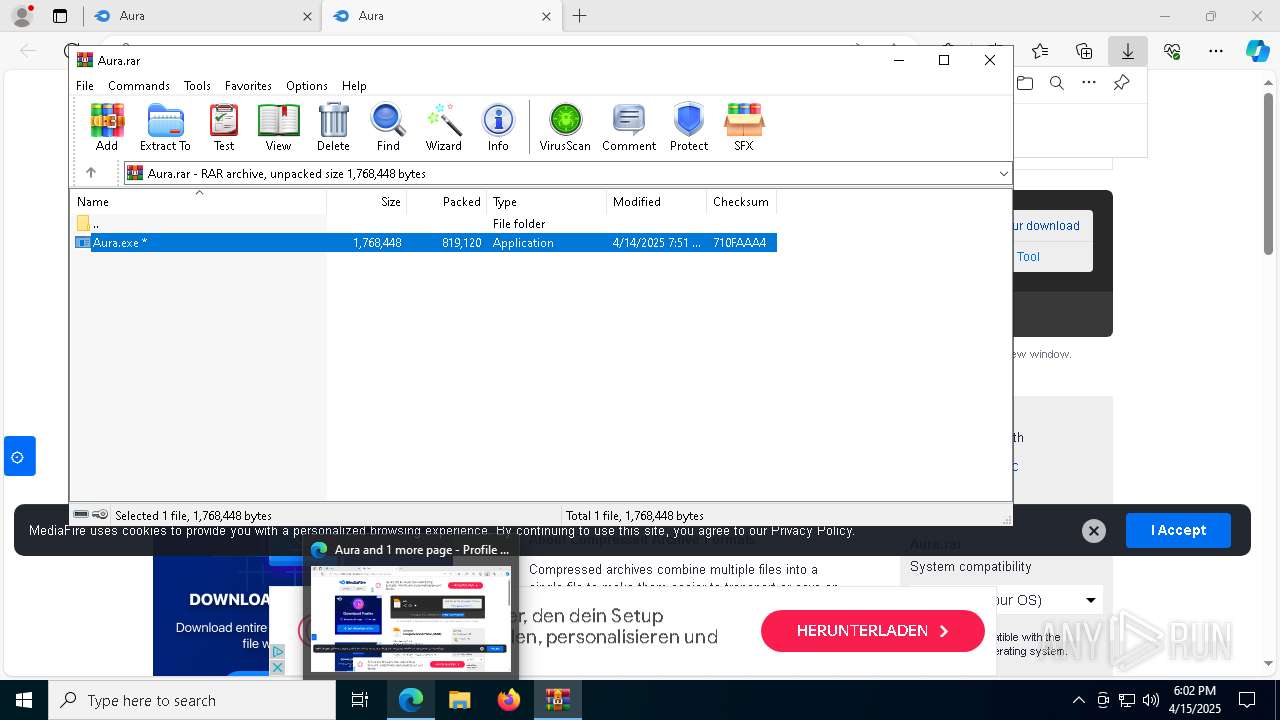The image size is (1280, 720).
Task: Click the taskbar search box
Action: click(192, 700)
